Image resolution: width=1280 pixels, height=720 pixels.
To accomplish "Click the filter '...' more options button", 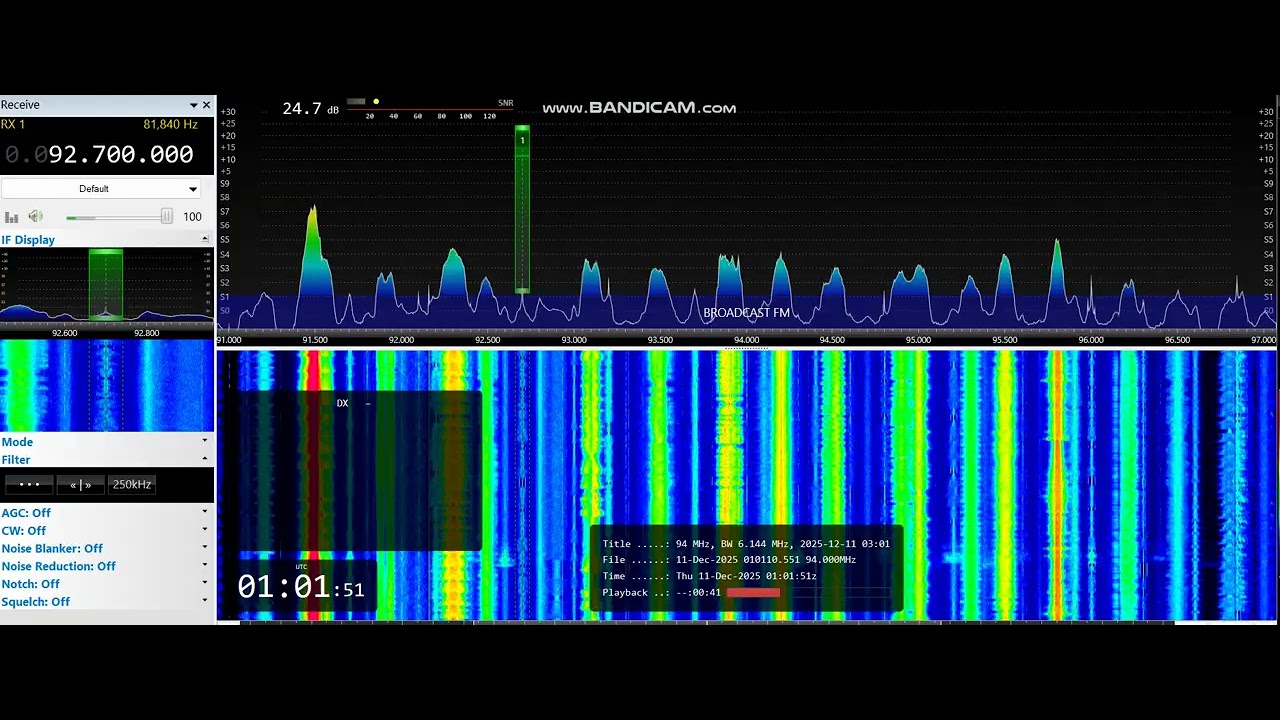I will coord(29,484).
